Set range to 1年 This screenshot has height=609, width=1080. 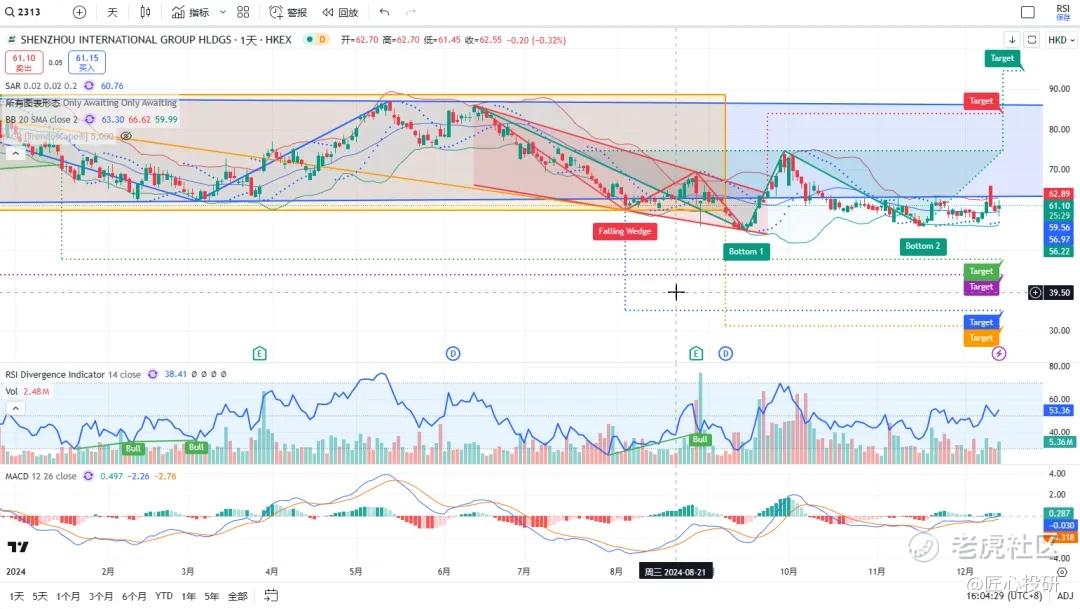click(188, 596)
